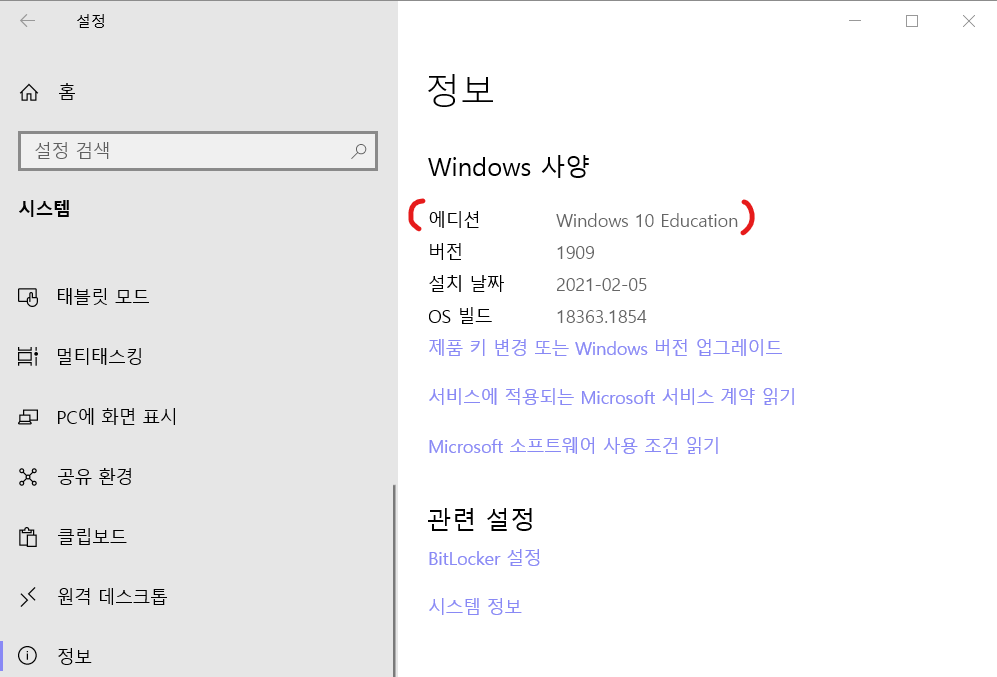This screenshot has height=677, width=997.
Task: Click the 에디션 label
Action: (x=454, y=220)
